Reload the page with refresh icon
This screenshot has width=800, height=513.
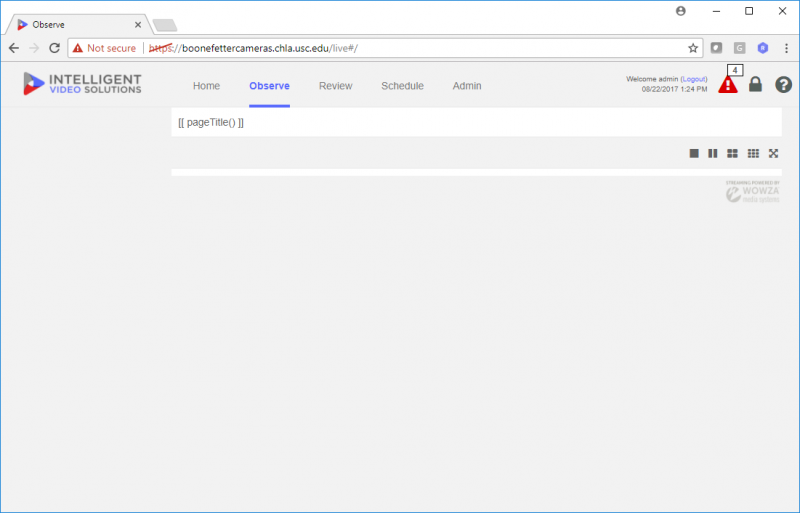tap(54, 48)
